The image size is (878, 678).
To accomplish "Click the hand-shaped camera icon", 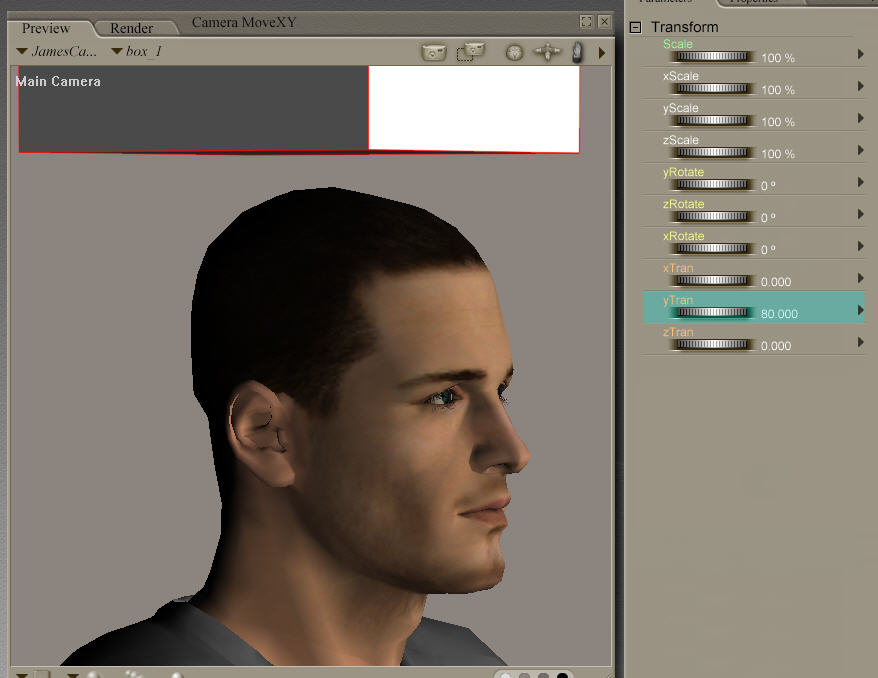I will point(577,52).
